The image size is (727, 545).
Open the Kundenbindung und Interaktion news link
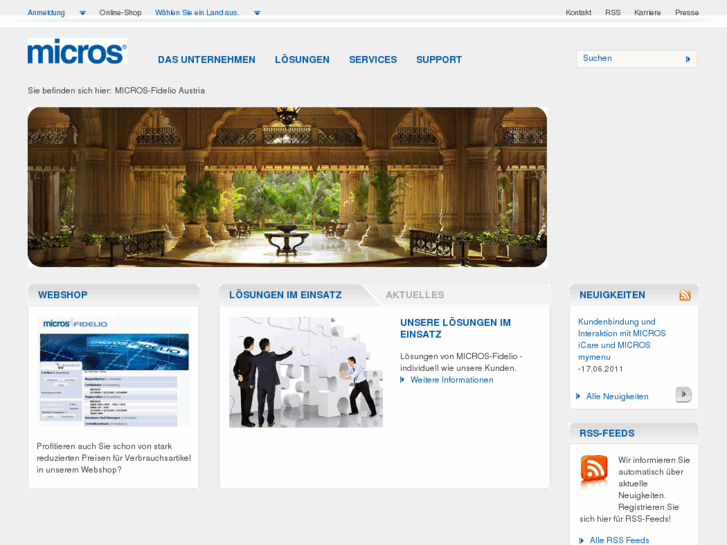621,339
